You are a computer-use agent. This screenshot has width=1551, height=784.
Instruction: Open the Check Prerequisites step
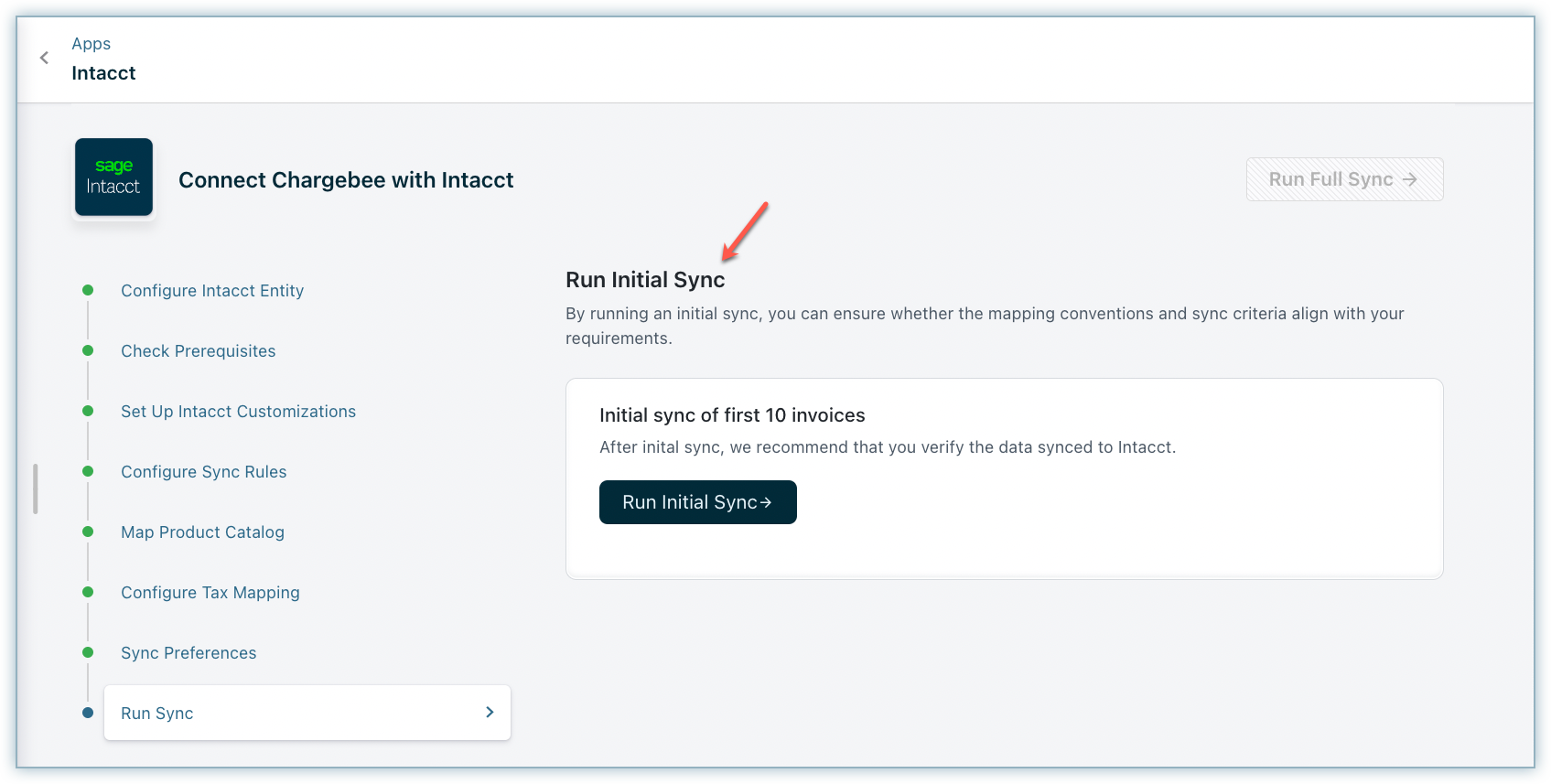pos(198,351)
